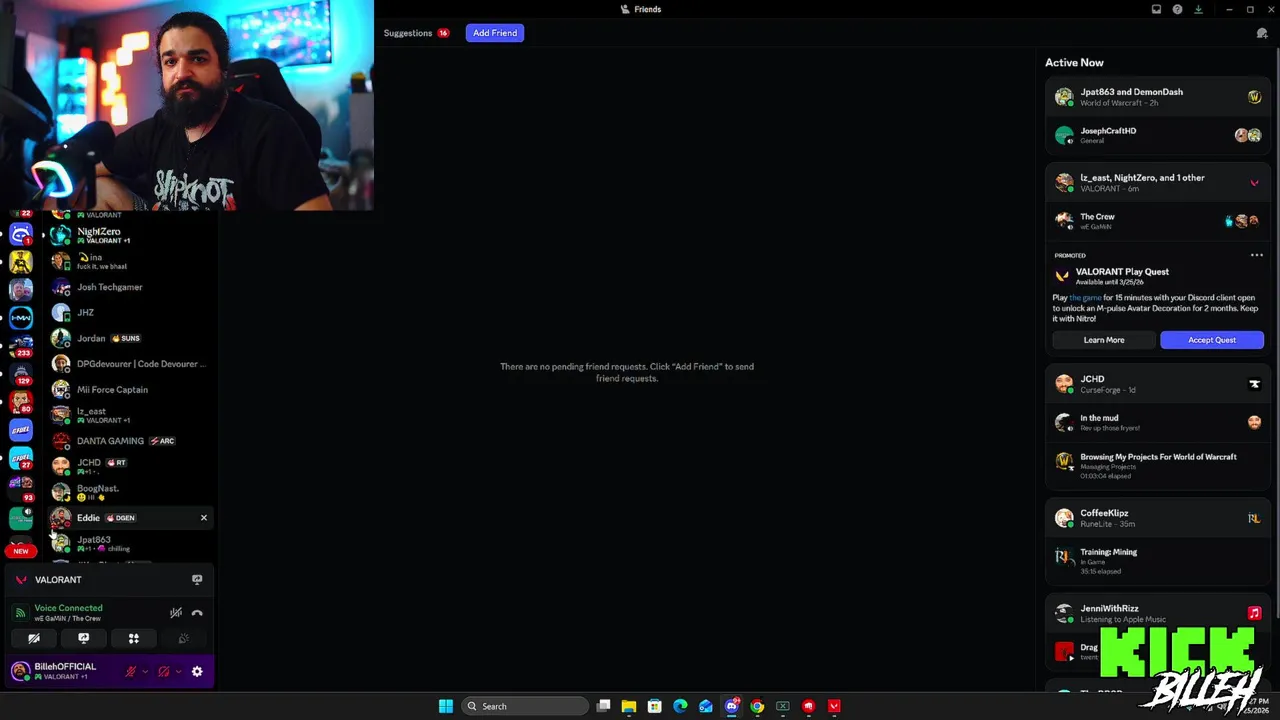Open Microsoft Store from taskbar
The image size is (1280, 720).
(654, 706)
